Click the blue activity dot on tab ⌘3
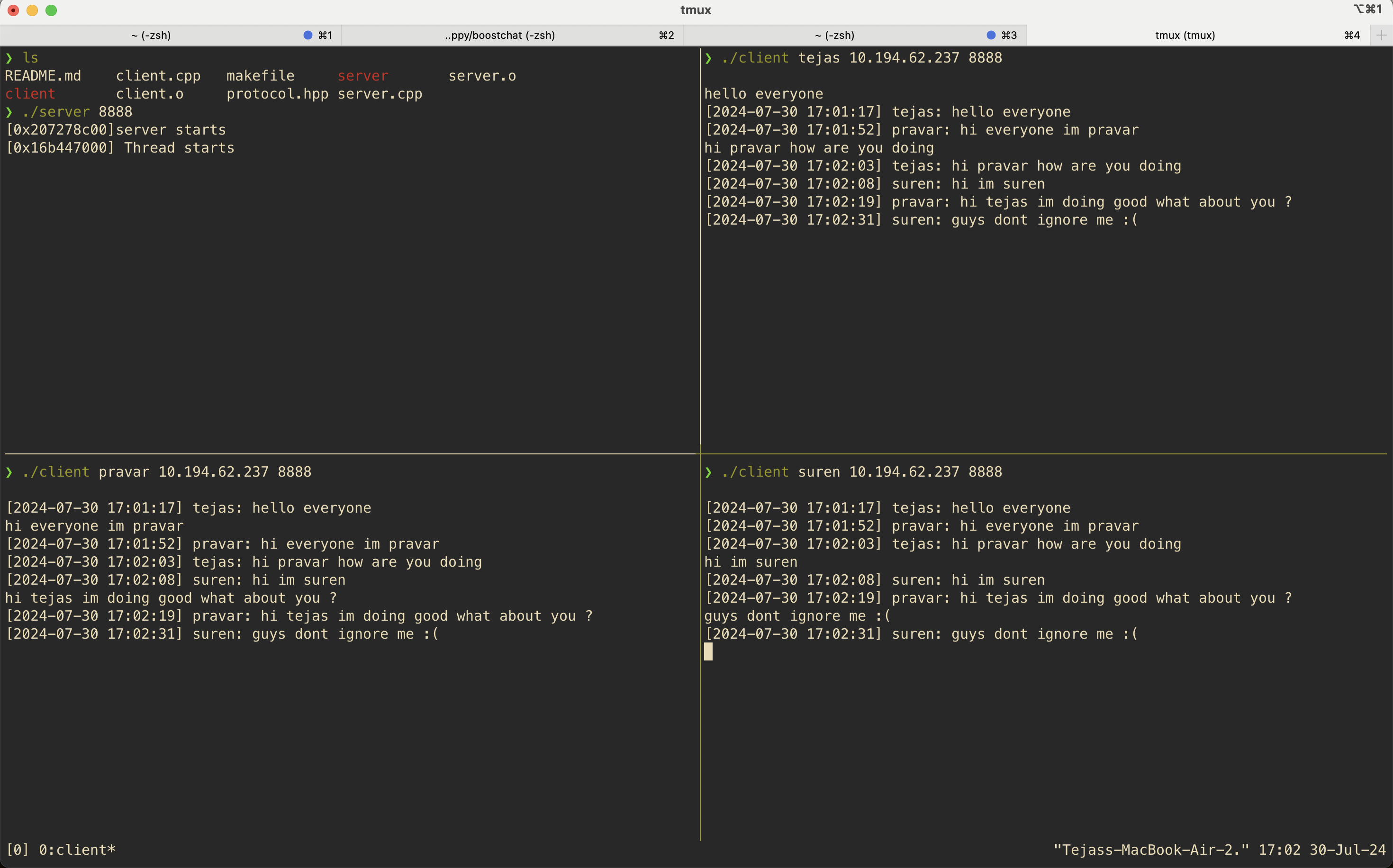The image size is (1393, 868). (991, 35)
